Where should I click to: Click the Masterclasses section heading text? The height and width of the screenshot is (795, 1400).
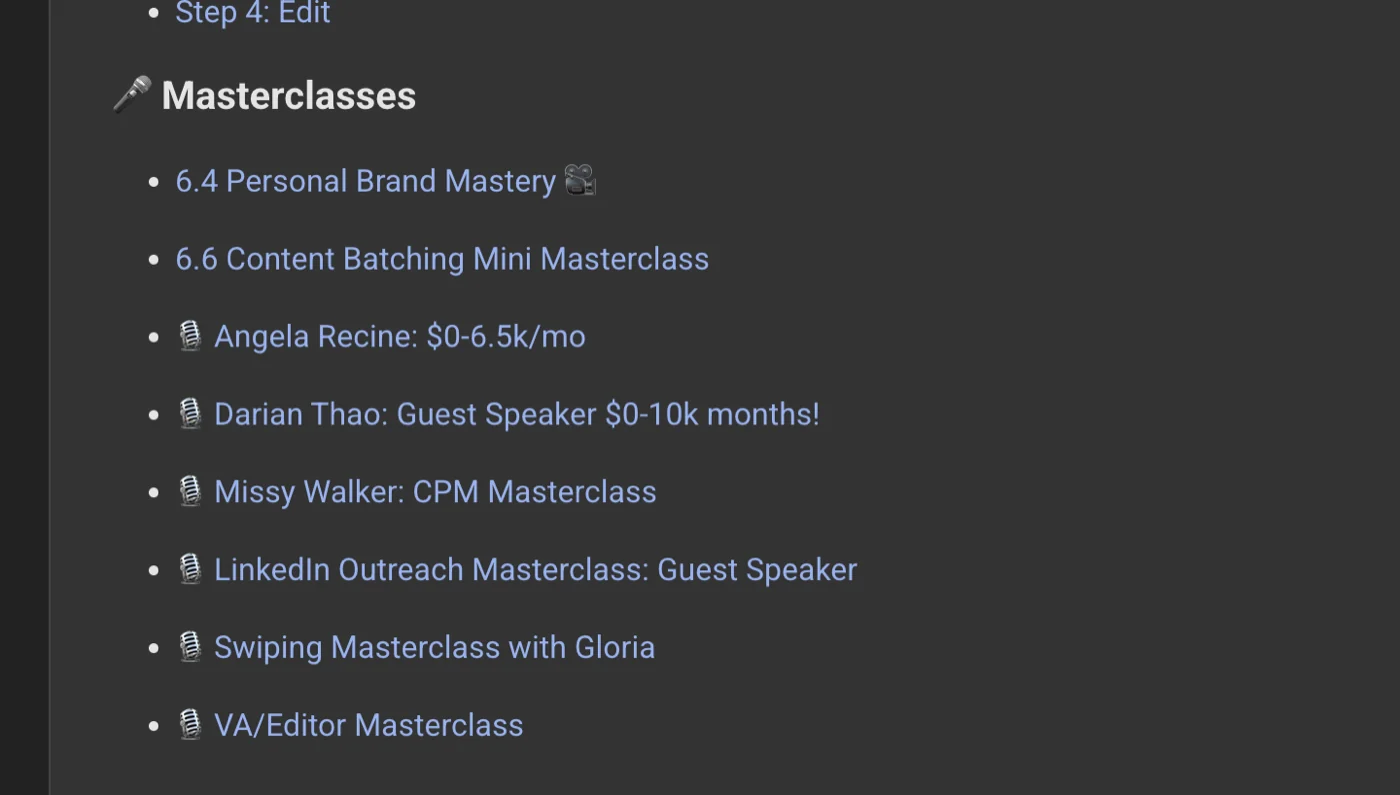click(289, 96)
